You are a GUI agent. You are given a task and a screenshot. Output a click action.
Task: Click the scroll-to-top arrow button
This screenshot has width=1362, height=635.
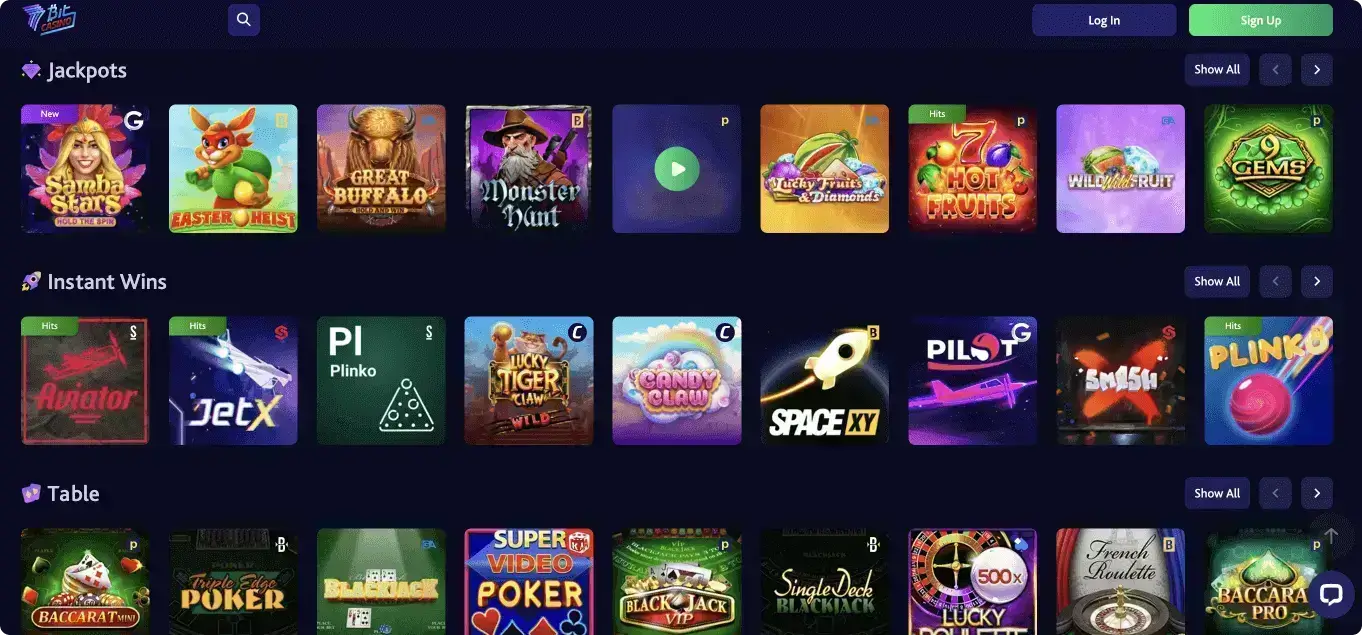pyautogui.click(x=1330, y=536)
